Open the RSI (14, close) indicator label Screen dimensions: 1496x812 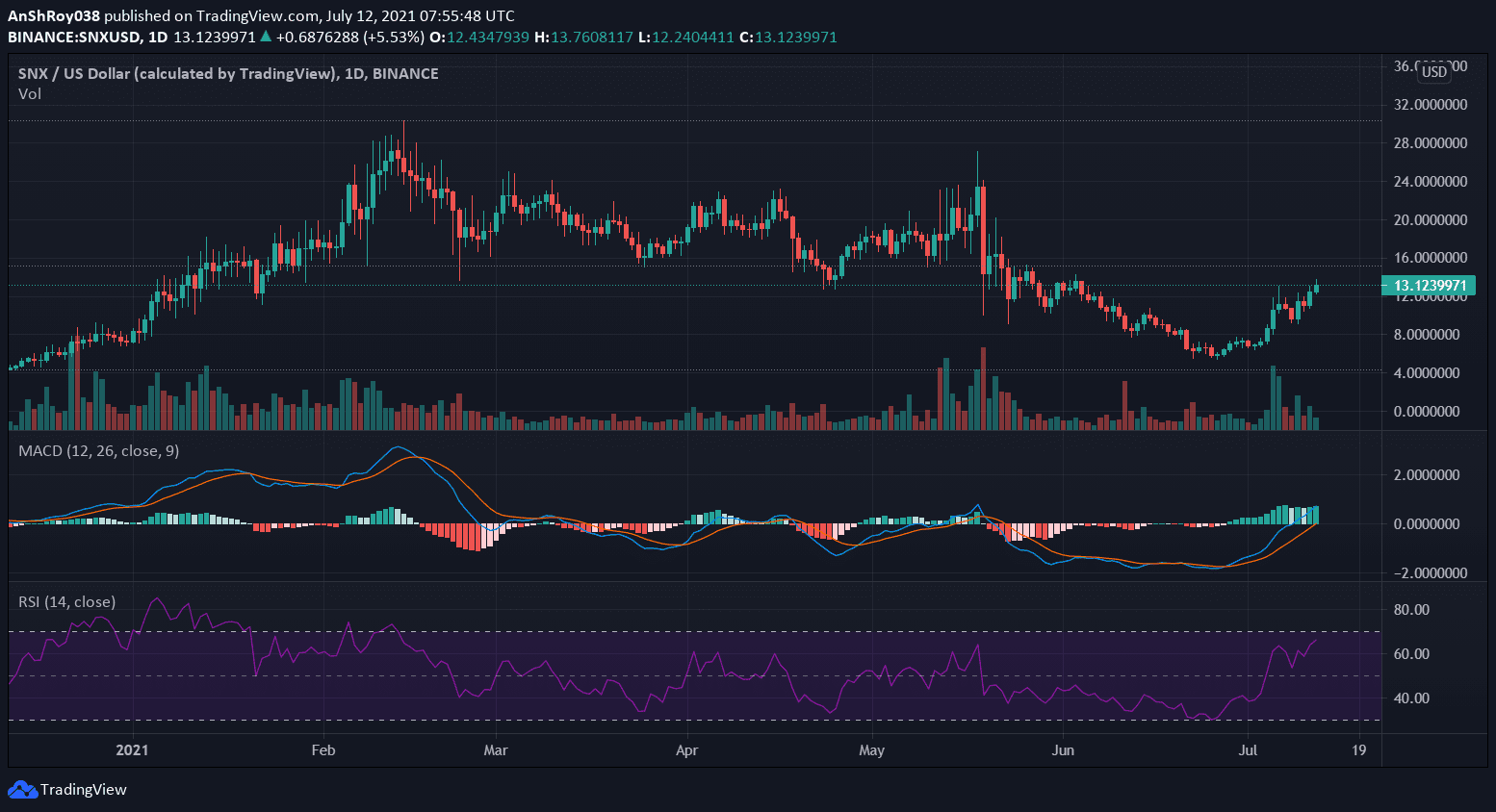point(66,601)
